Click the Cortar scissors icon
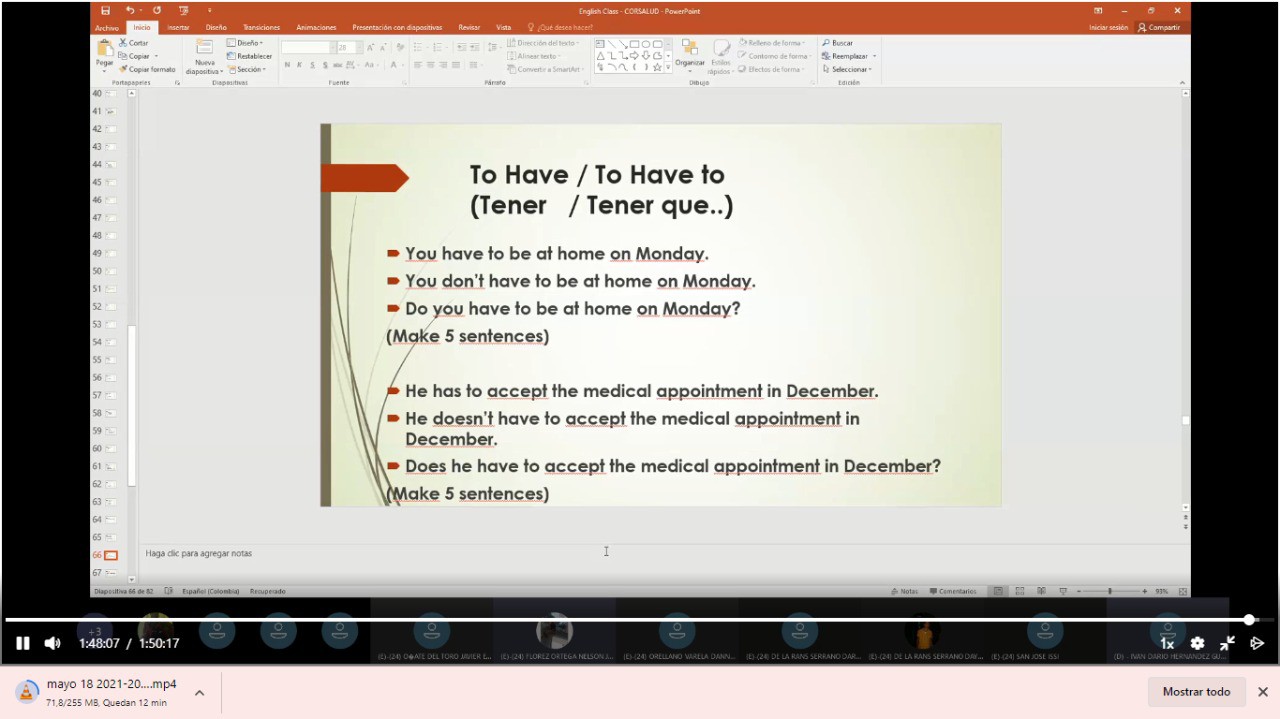Image resolution: width=1280 pixels, height=719 pixels. (x=124, y=43)
